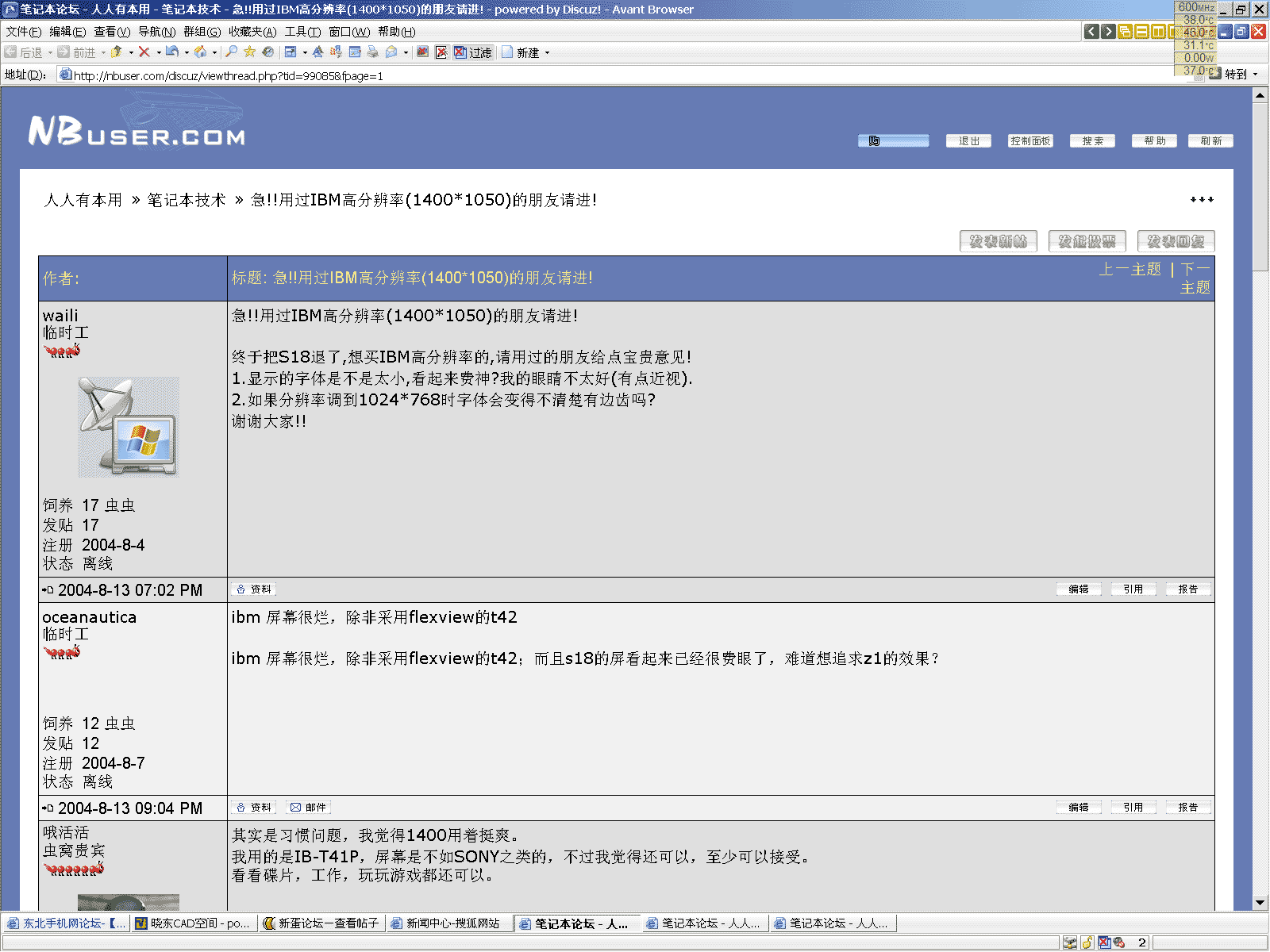1270x952 pixels.
Task: Click the 转到 go button
Action: point(1229,74)
